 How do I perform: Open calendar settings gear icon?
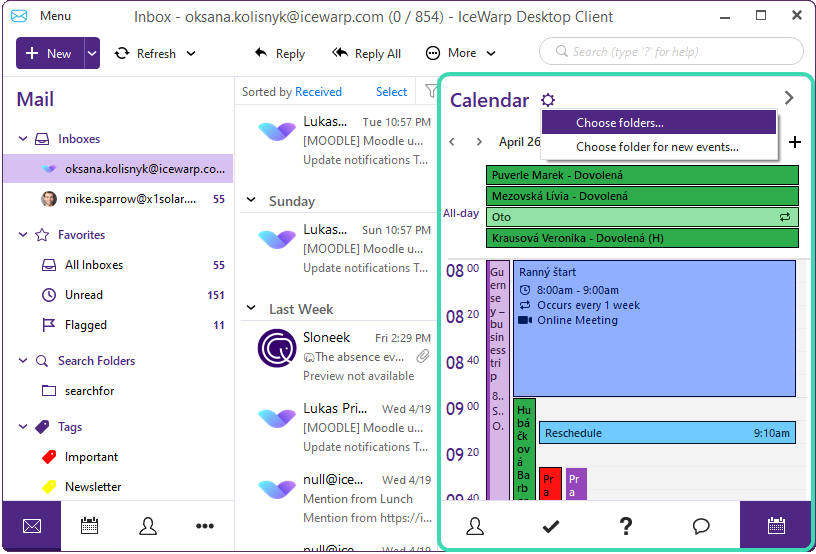[x=547, y=100]
